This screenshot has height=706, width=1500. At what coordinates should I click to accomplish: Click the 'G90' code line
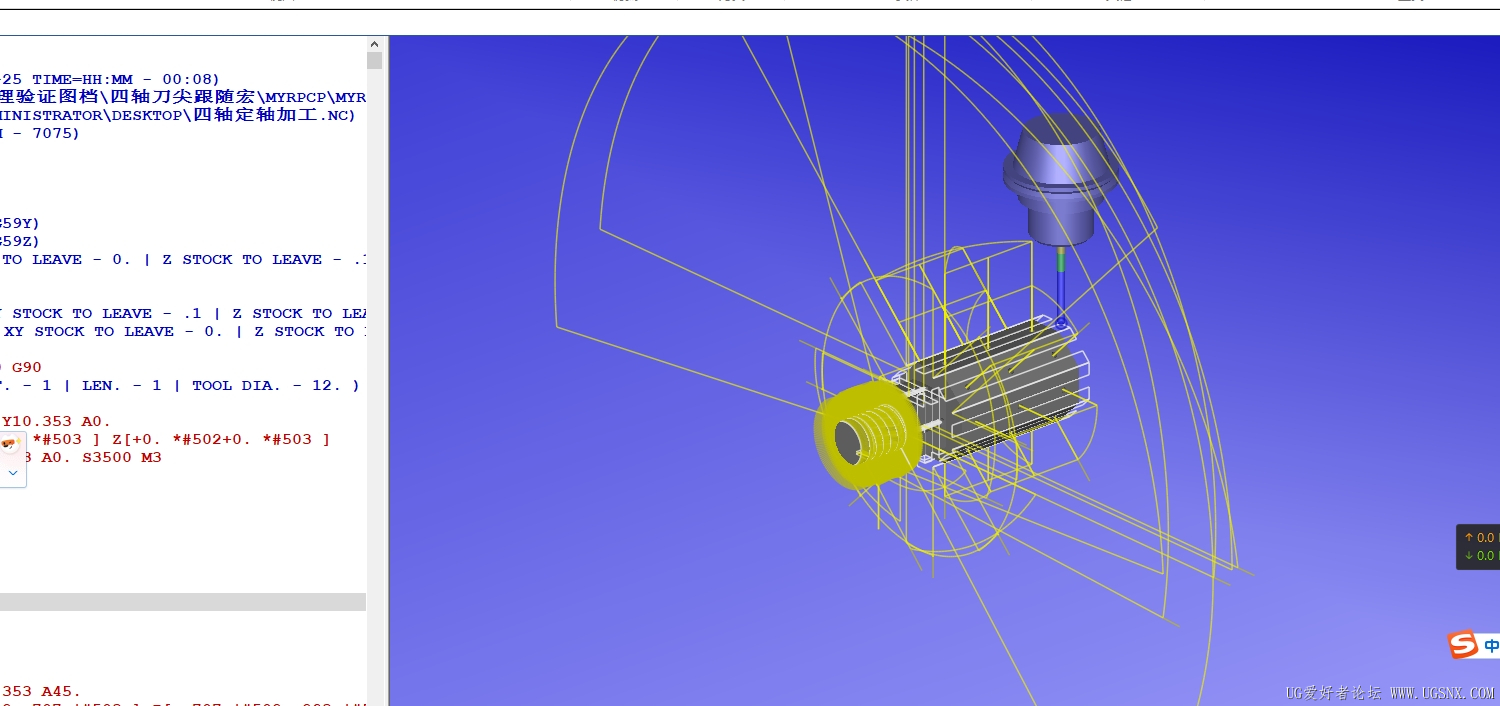(21, 367)
